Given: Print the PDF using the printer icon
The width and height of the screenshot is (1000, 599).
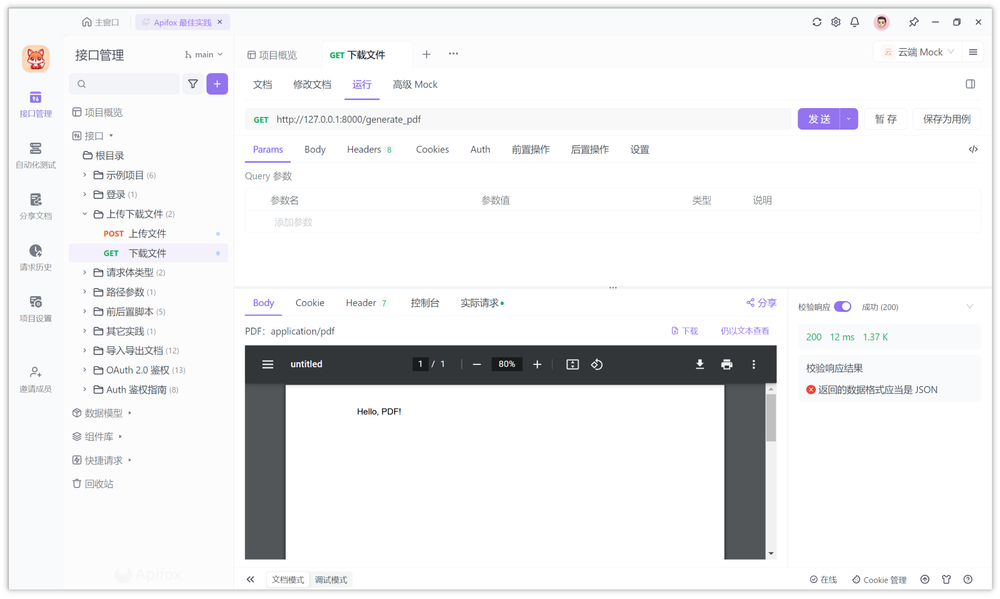Looking at the screenshot, I should coord(727,365).
